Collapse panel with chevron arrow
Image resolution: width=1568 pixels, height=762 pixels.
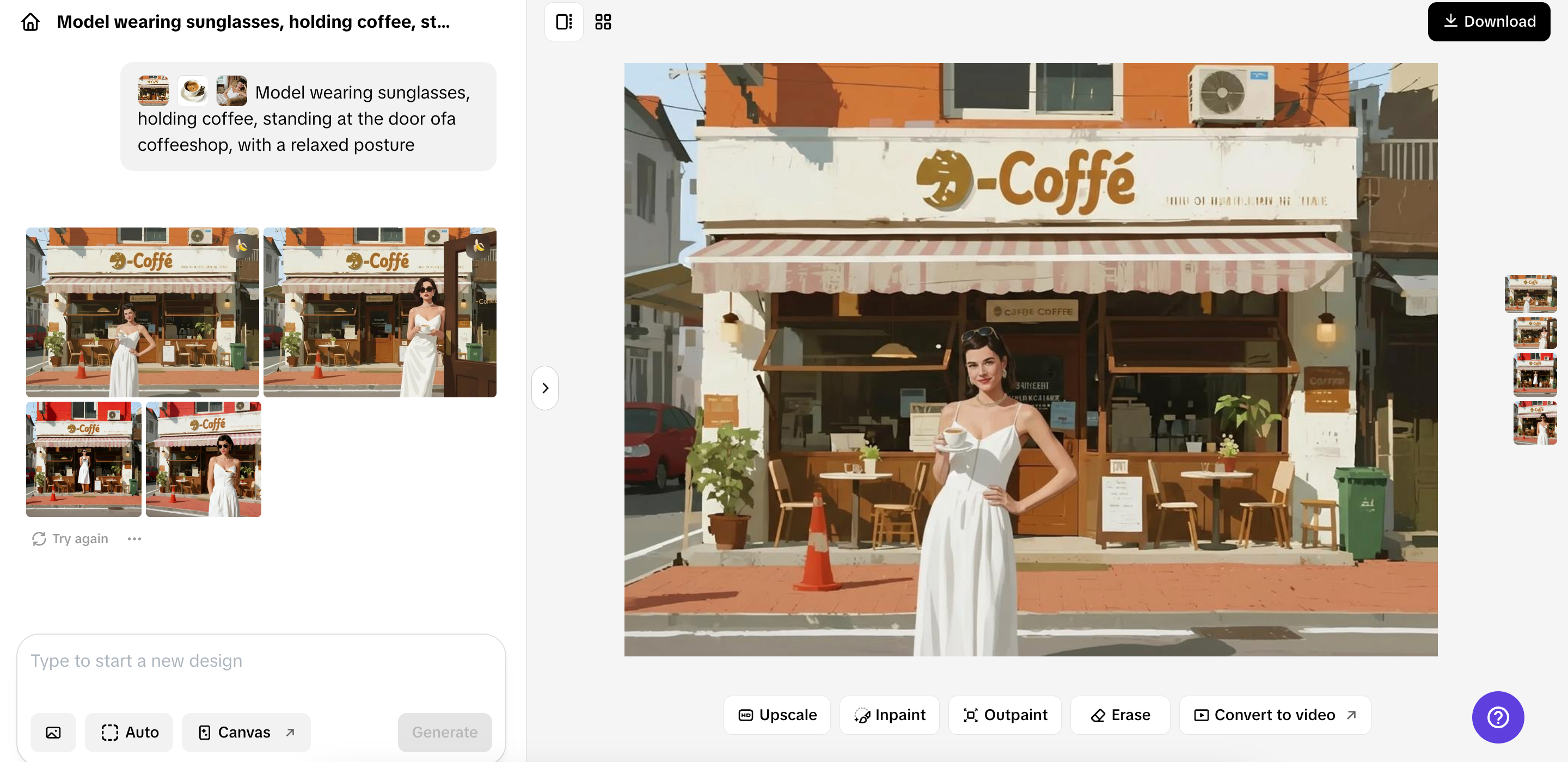(x=545, y=388)
